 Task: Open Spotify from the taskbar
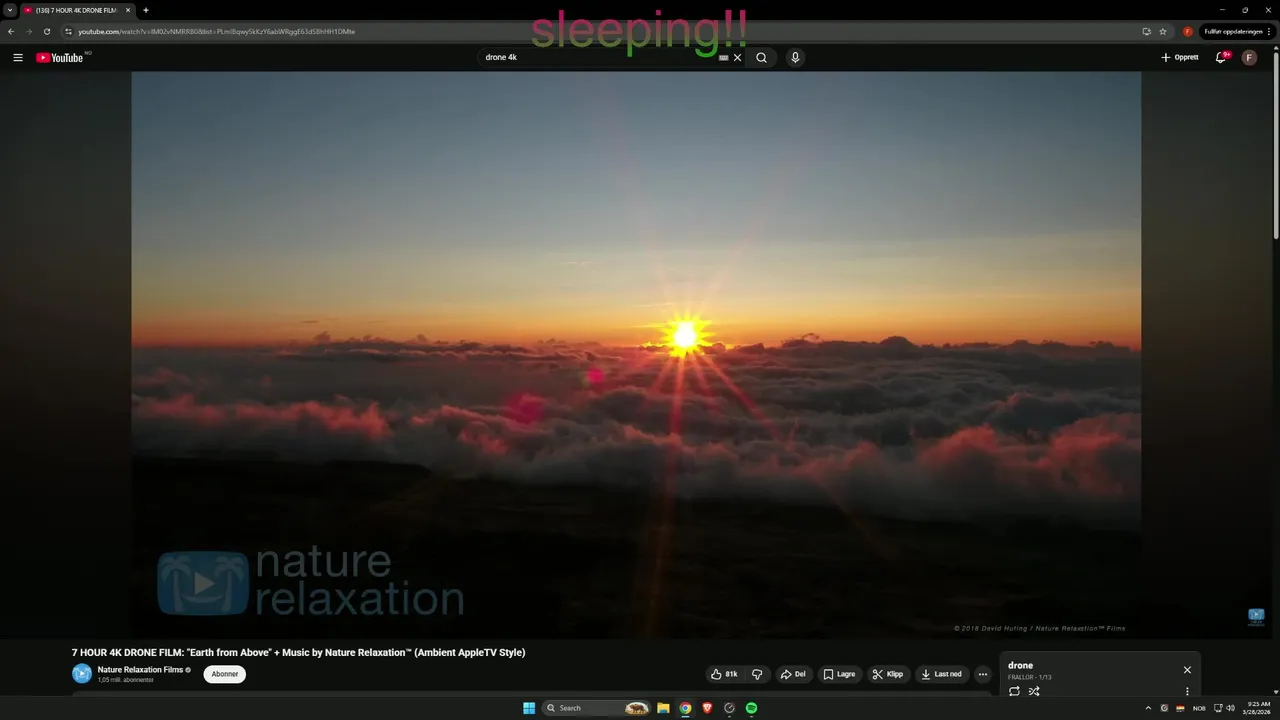(x=751, y=708)
